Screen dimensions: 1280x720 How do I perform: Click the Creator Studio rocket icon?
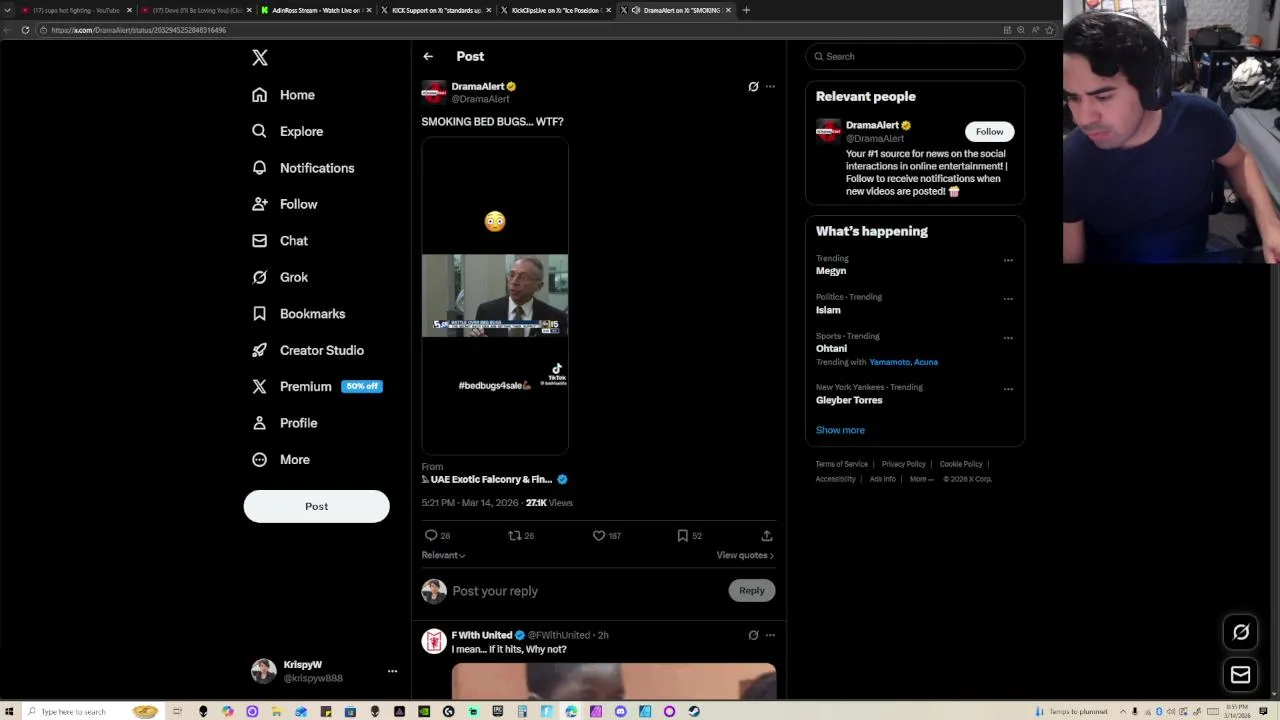click(x=260, y=350)
